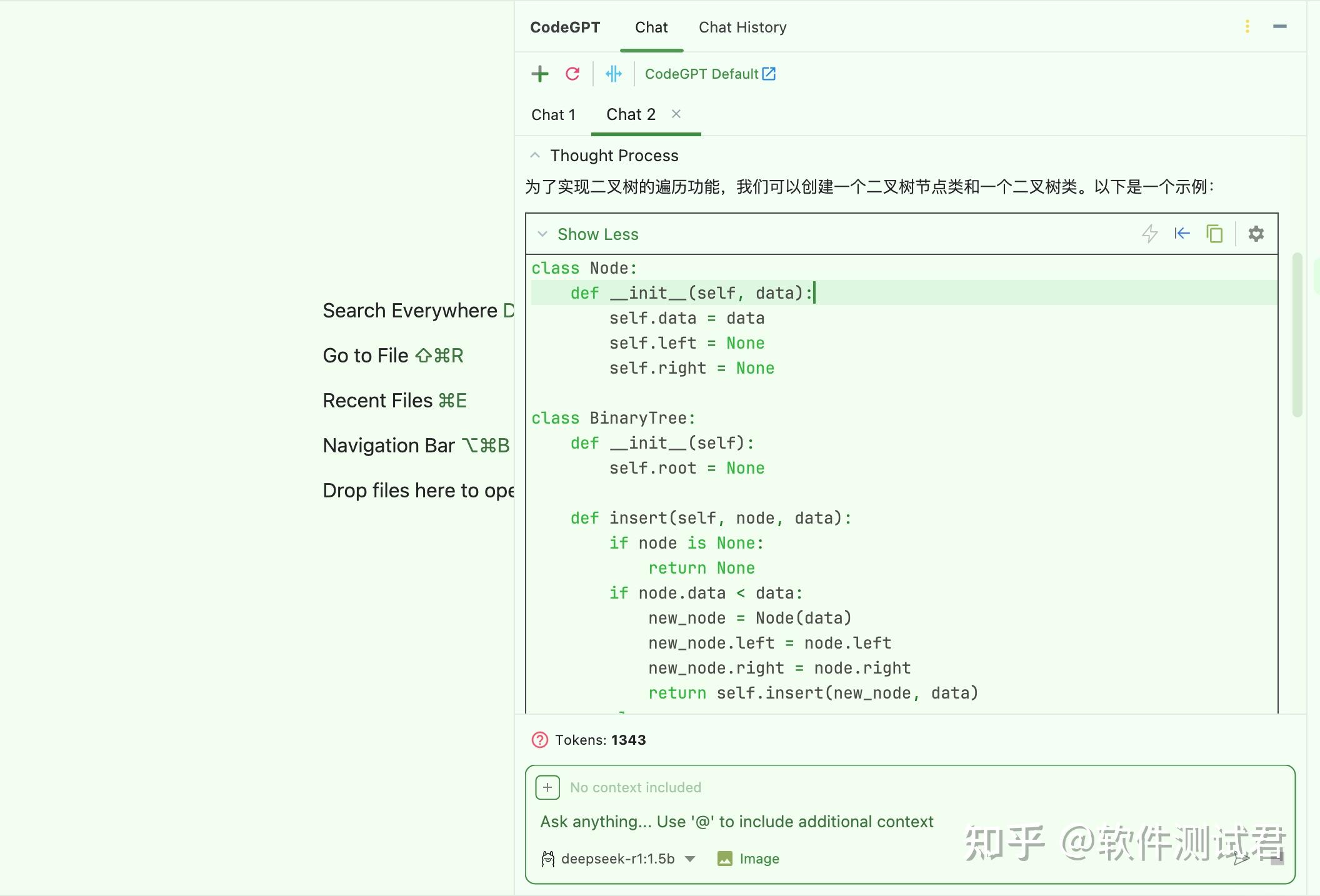The width and height of the screenshot is (1320, 896).
Task: Insert code at caret using the arrow icon
Action: coord(1182,234)
